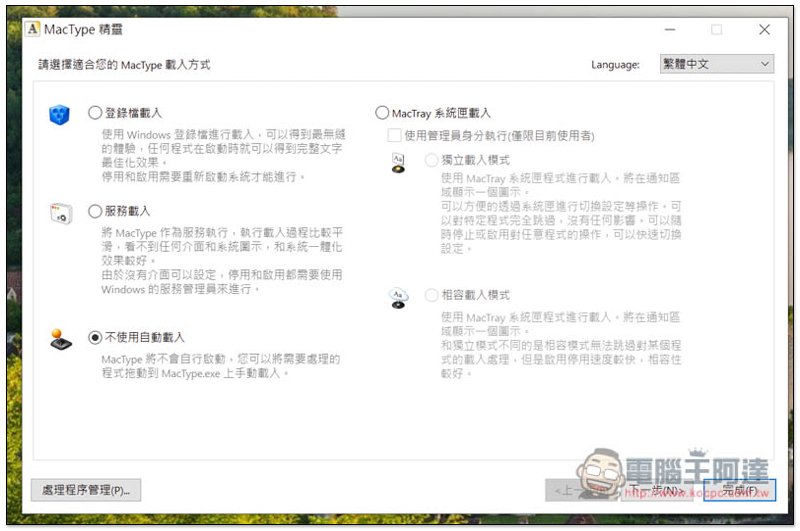Click the compatible load mode icon
The image size is (800, 531).
pos(398,298)
